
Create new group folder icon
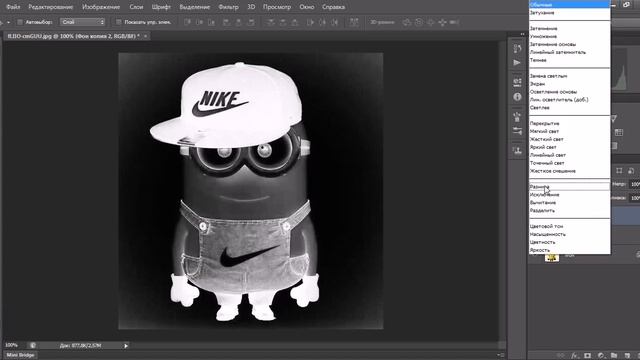(614, 356)
